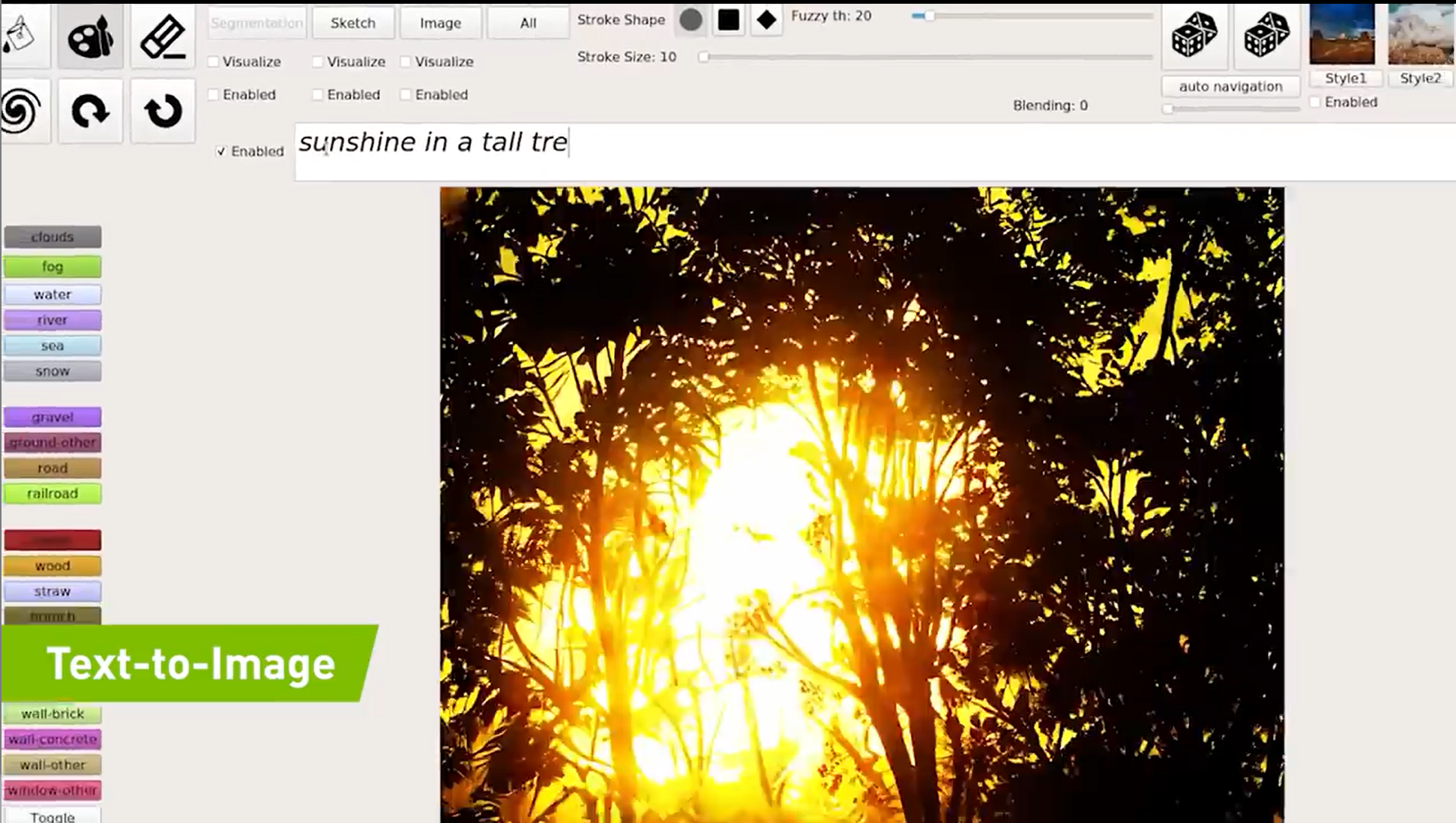The width and height of the screenshot is (1456, 823).
Task: Check the Segmentation Enabled checkbox
Action: pyautogui.click(x=214, y=94)
